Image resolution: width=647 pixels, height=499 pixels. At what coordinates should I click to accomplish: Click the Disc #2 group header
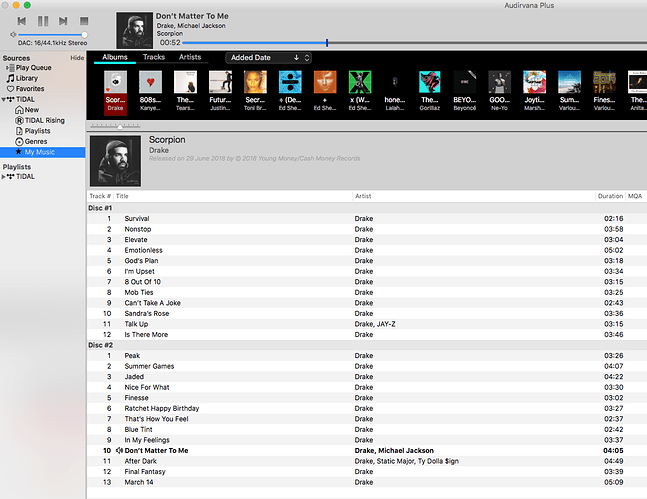tap(367, 345)
